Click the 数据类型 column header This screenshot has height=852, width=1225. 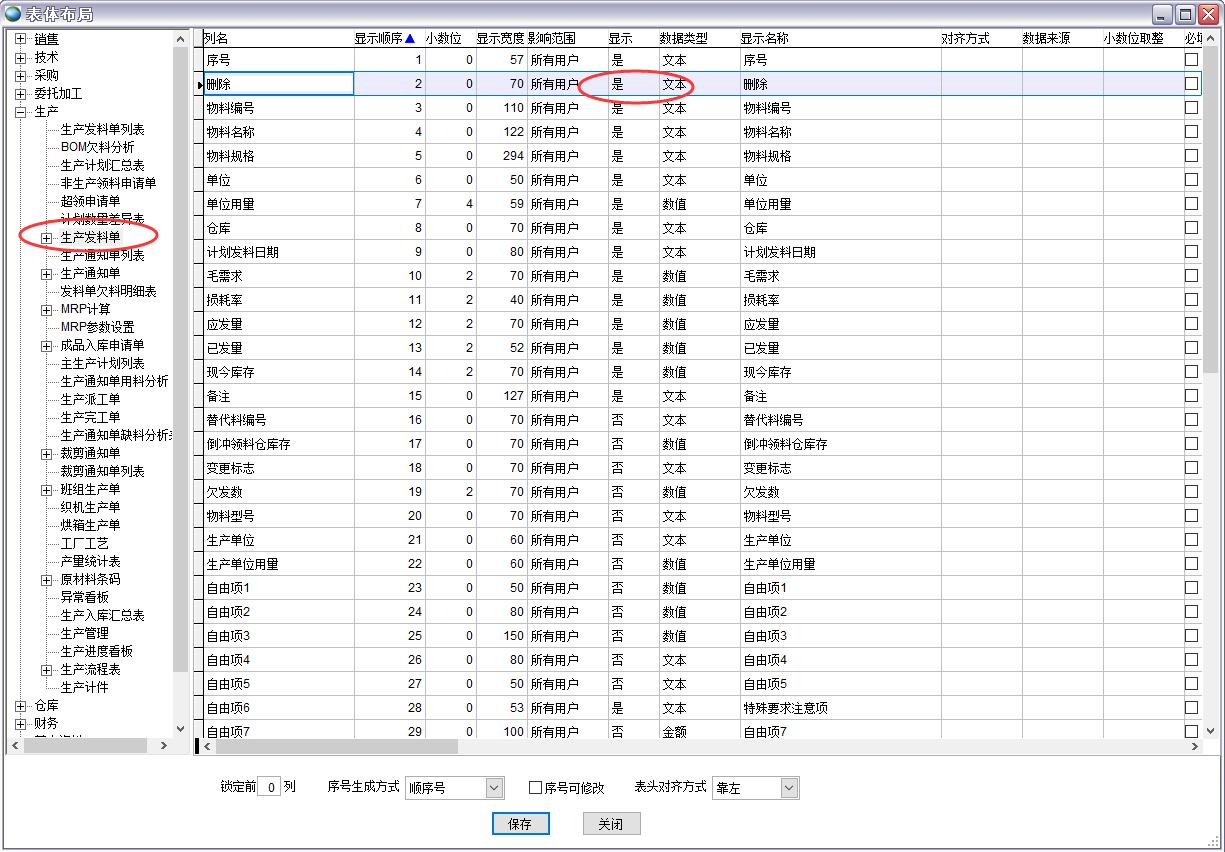pyautogui.click(x=683, y=39)
